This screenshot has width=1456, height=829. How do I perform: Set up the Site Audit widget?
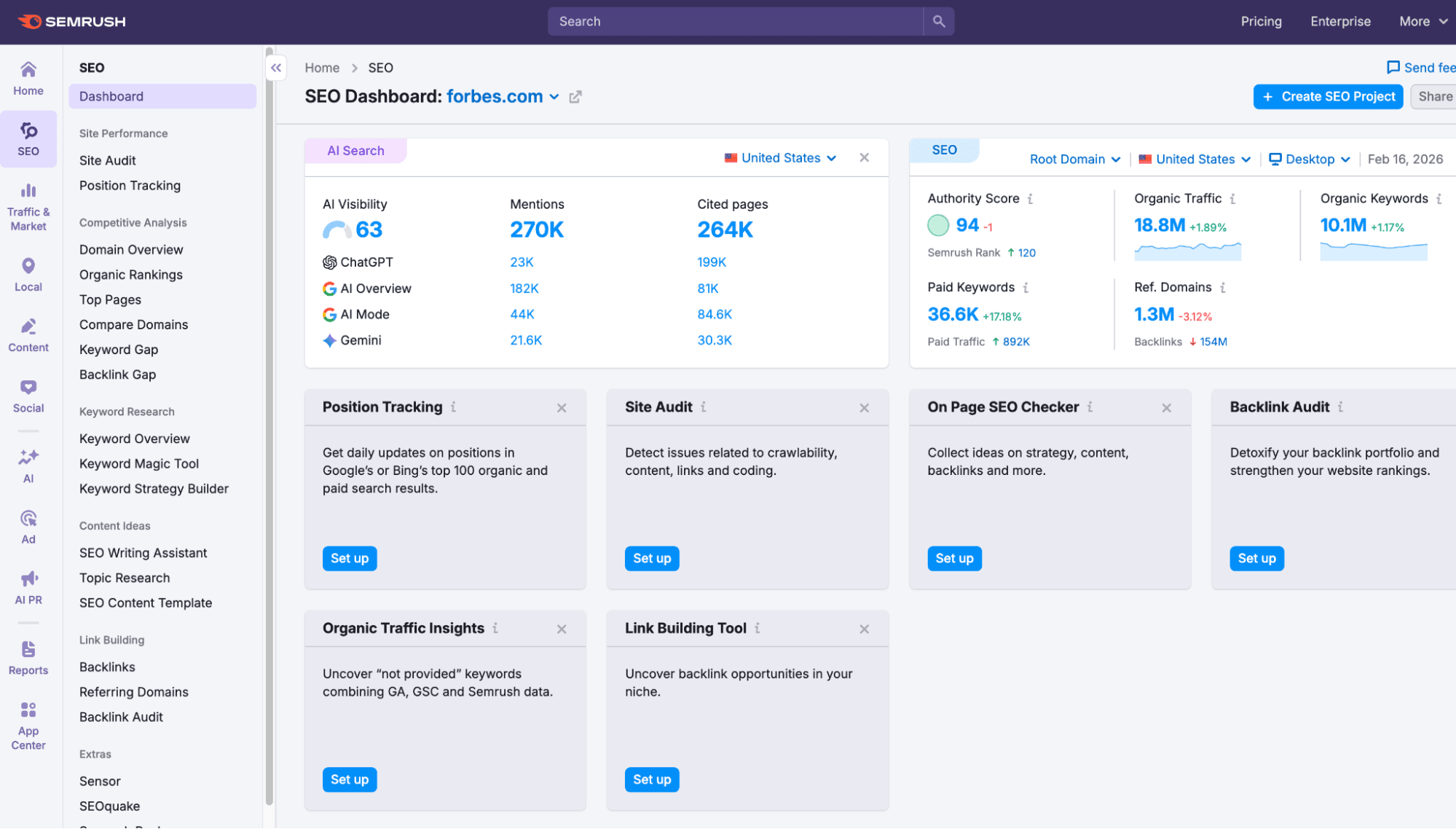pos(651,558)
